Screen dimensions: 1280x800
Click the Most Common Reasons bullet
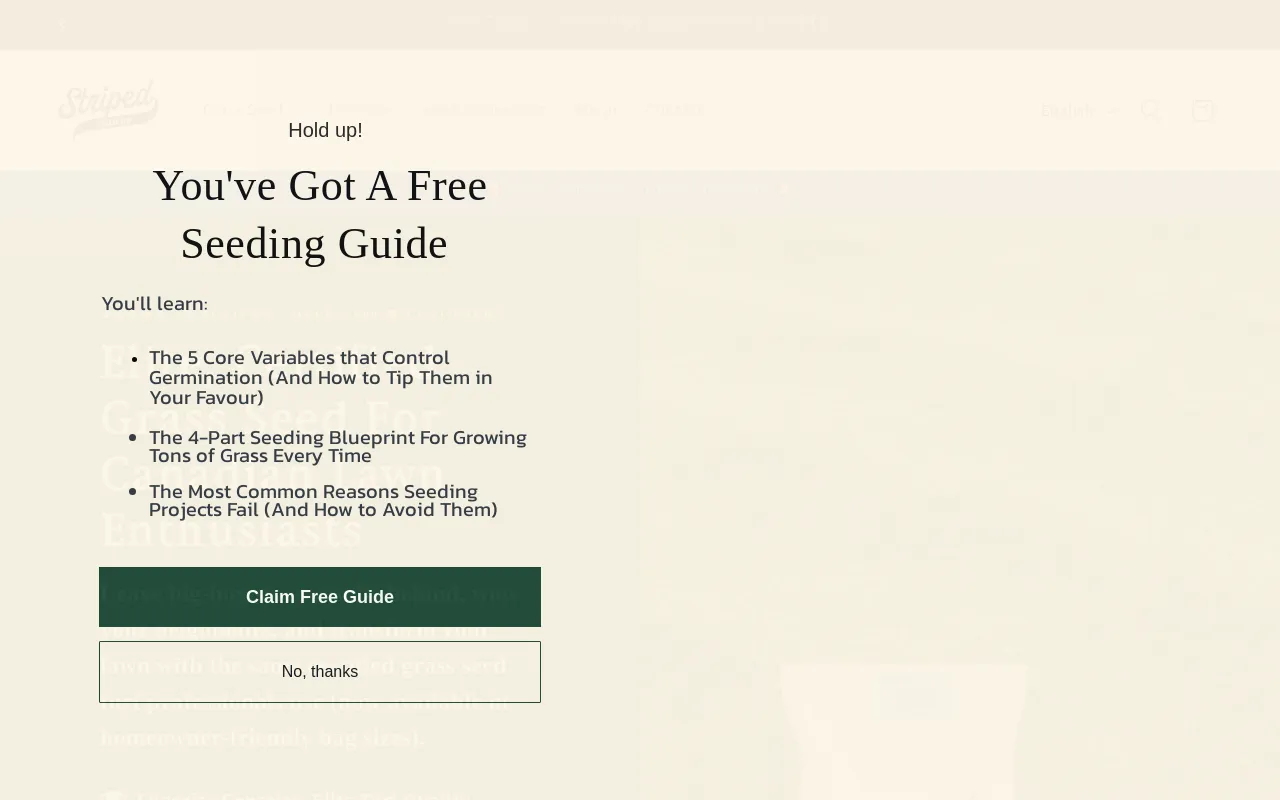click(x=323, y=500)
